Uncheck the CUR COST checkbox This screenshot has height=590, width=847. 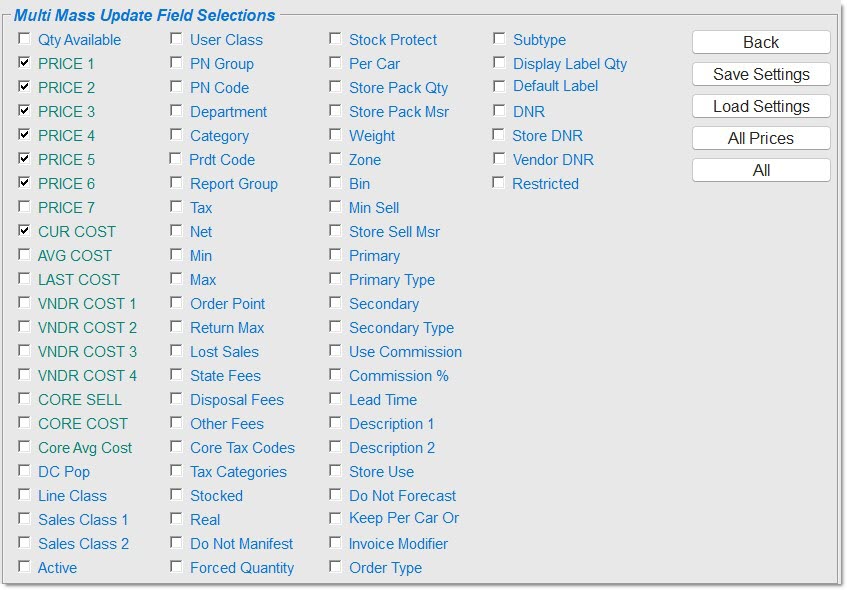click(24, 231)
